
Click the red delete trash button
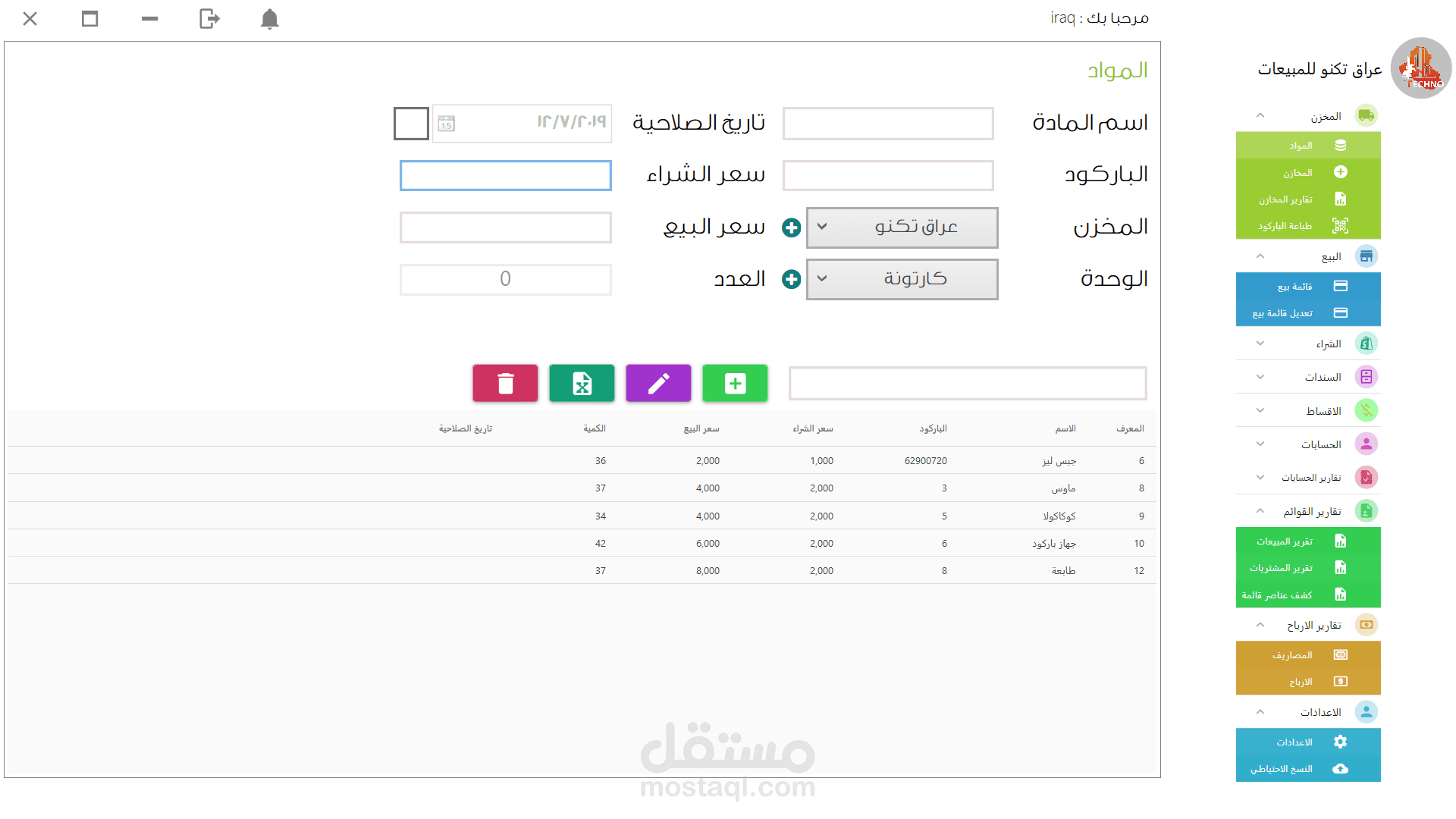click(505, 384)
